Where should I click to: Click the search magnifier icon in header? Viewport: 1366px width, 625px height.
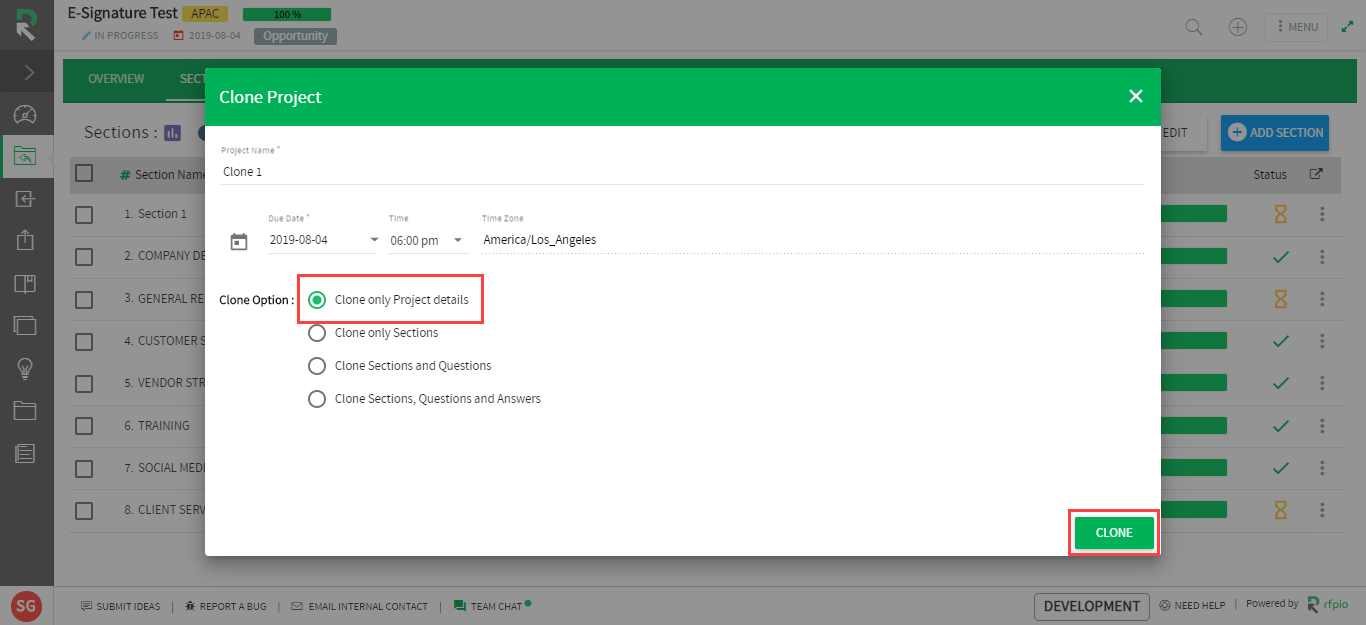tap(1194, 27)
